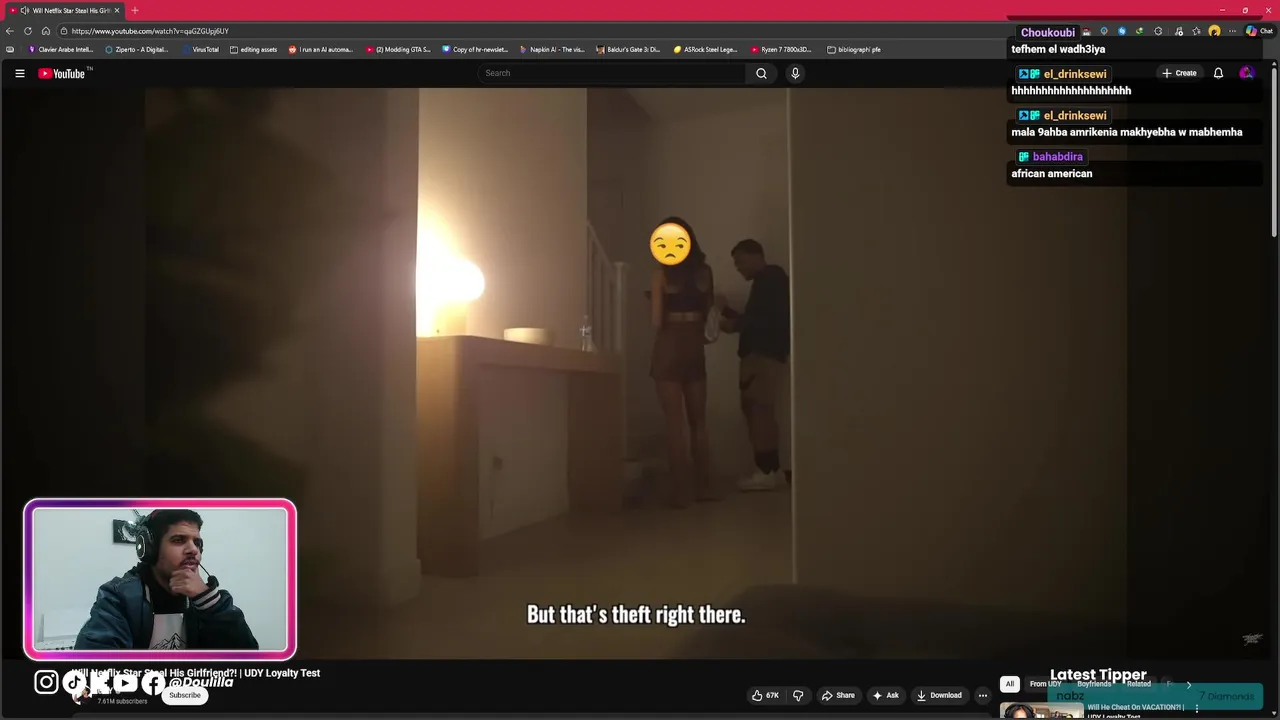Open the VirusTotal bookmark

(x=200, y=49)
